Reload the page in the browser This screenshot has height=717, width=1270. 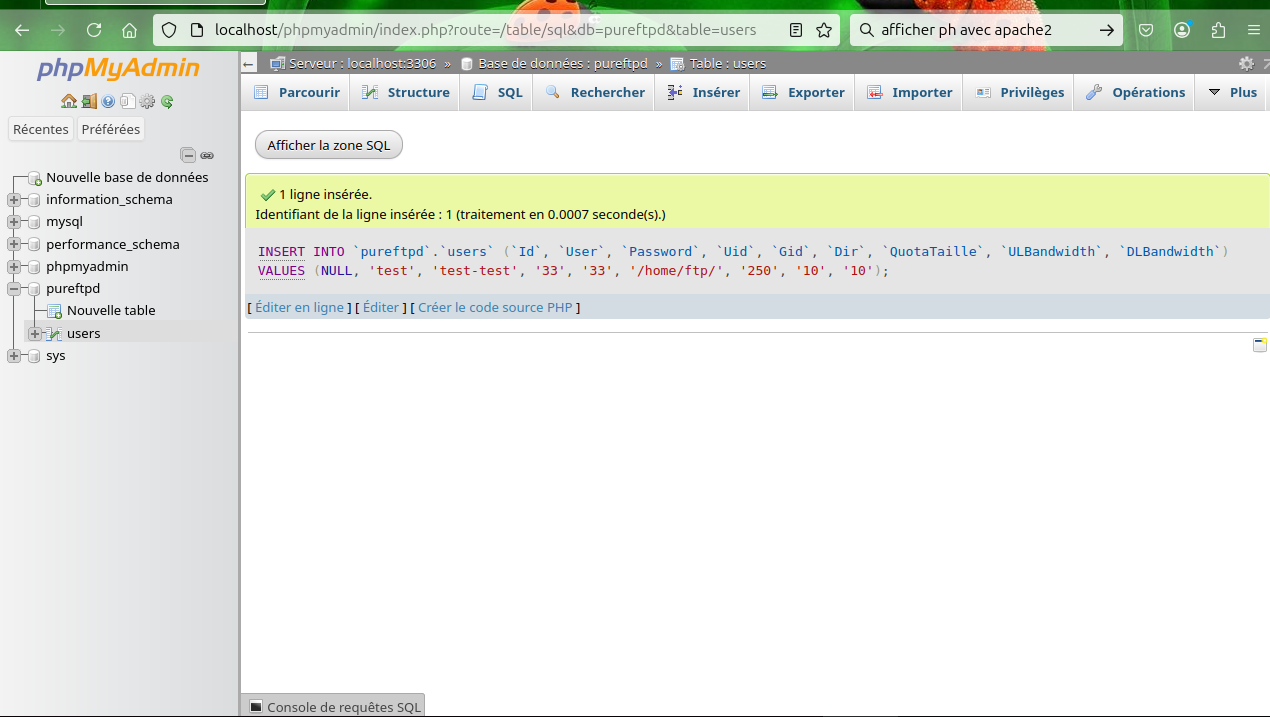pos(94,30)
